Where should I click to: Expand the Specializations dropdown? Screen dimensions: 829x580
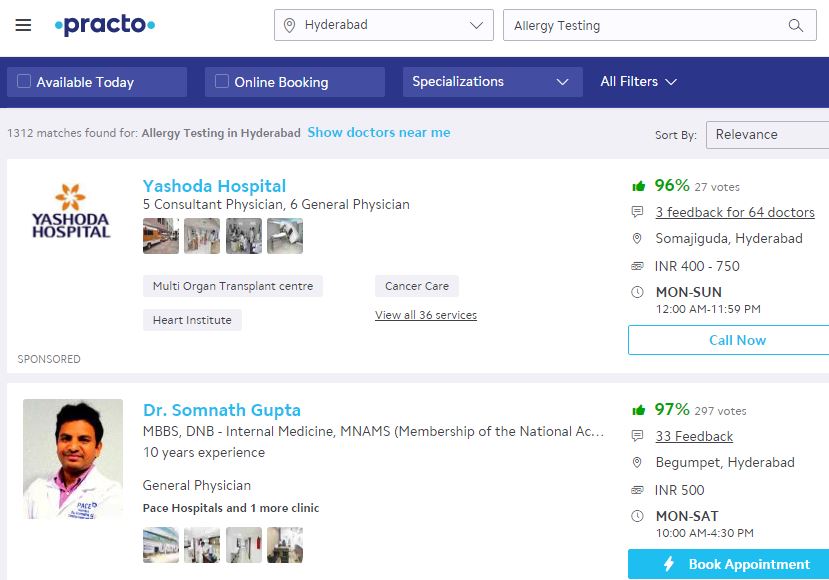(x=493, y=81)
